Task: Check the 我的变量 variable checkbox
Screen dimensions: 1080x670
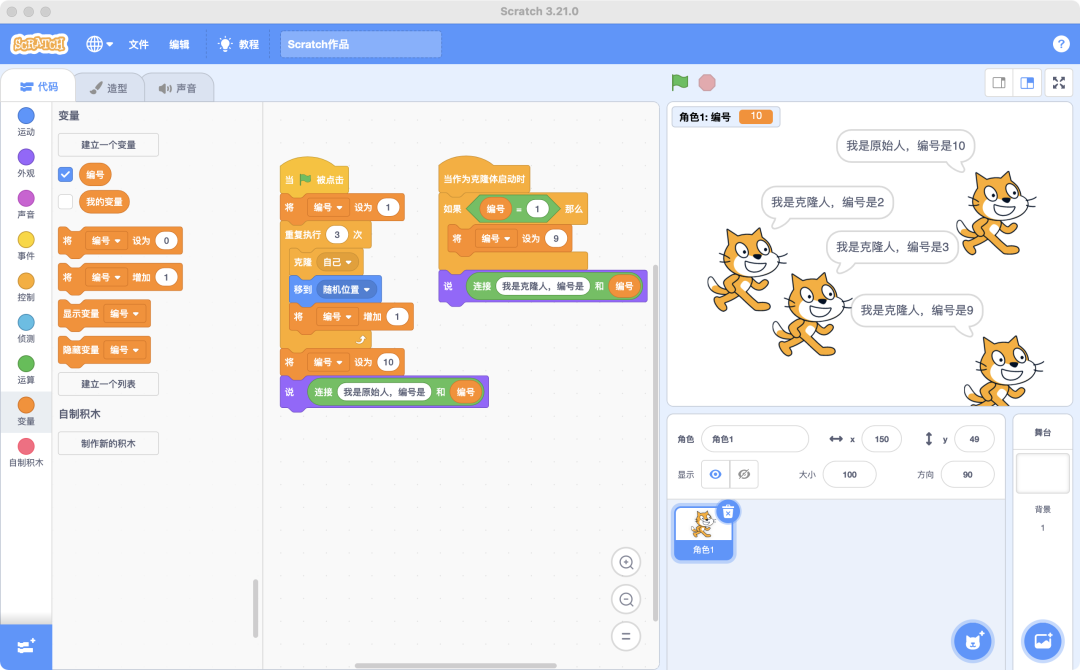Action: pos(65,202)
